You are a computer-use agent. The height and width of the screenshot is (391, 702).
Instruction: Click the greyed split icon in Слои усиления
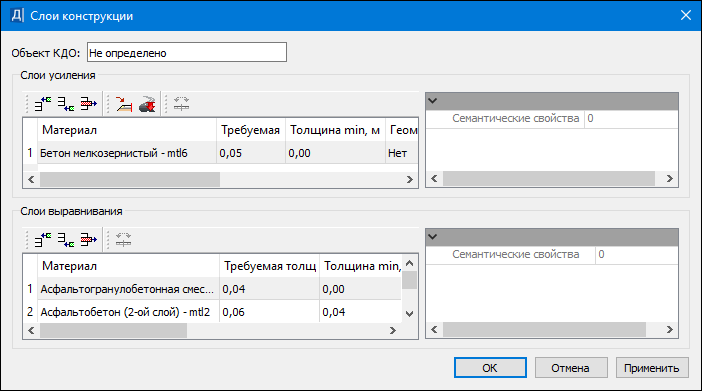tap(181, 104)
